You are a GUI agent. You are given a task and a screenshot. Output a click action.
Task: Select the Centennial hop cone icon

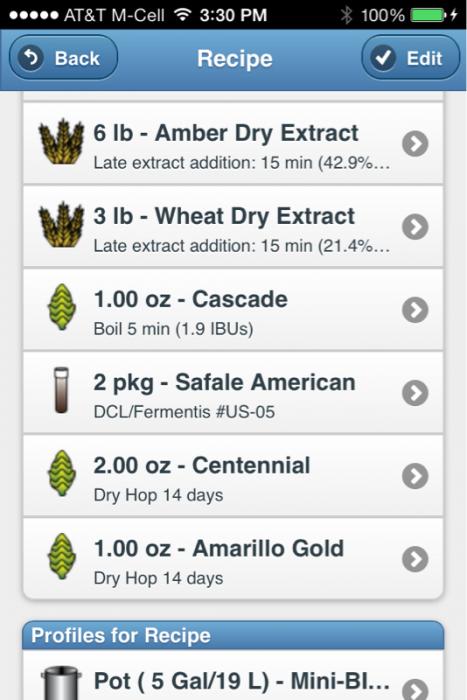(x=62, y=473)
